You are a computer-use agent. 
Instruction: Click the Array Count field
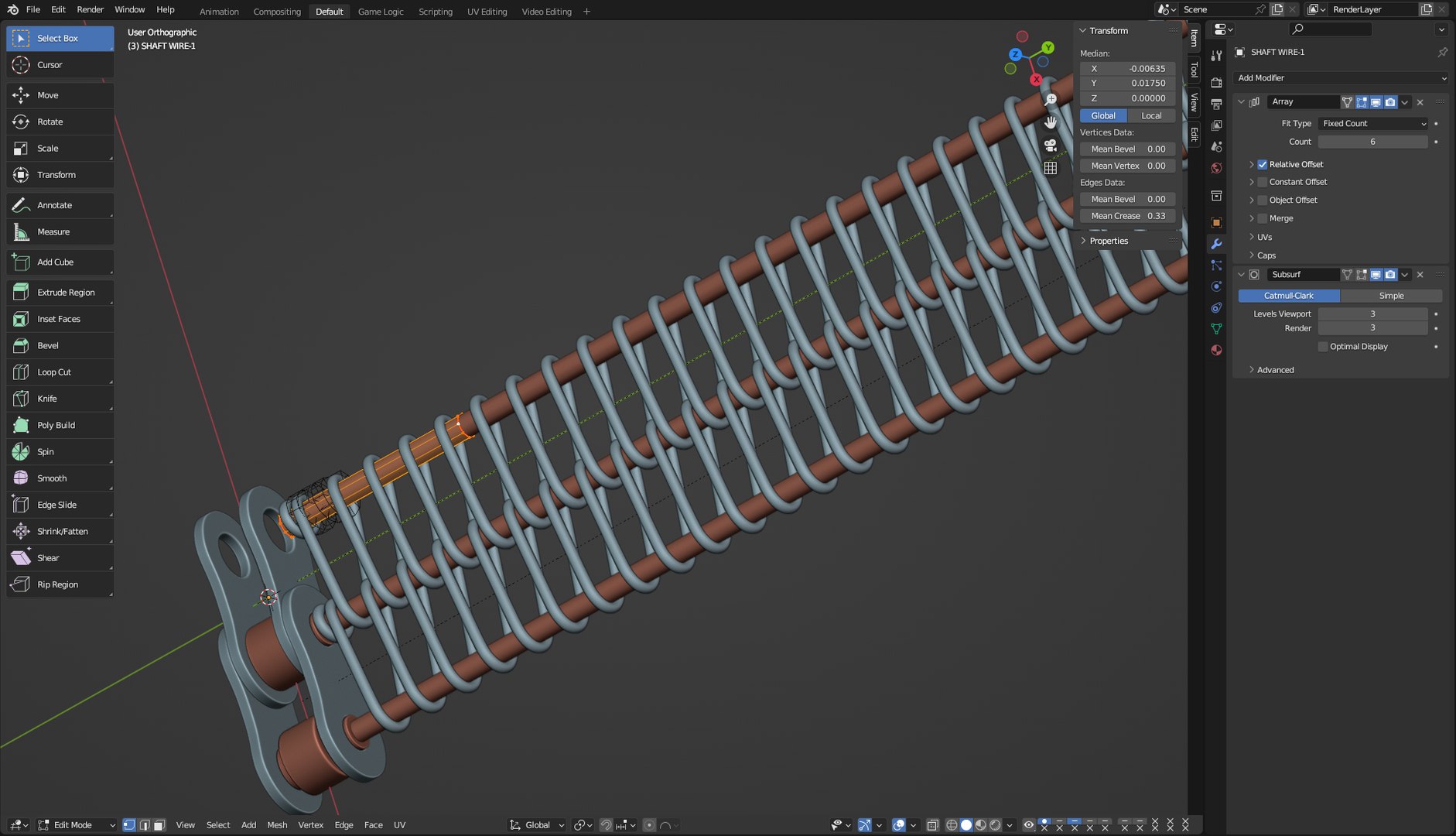tap(1373, 142)
